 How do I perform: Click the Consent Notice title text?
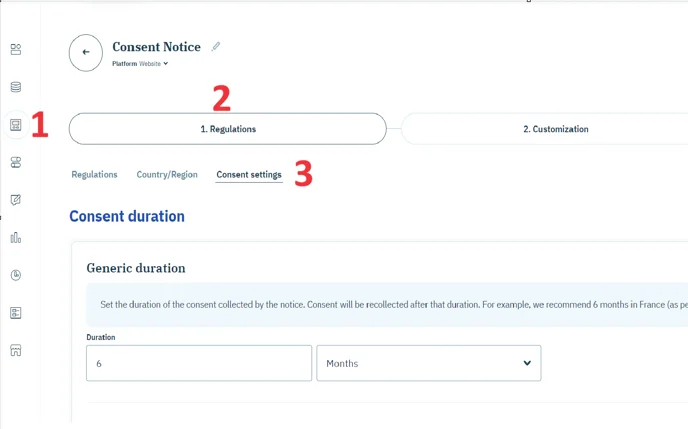pos(156,47)
